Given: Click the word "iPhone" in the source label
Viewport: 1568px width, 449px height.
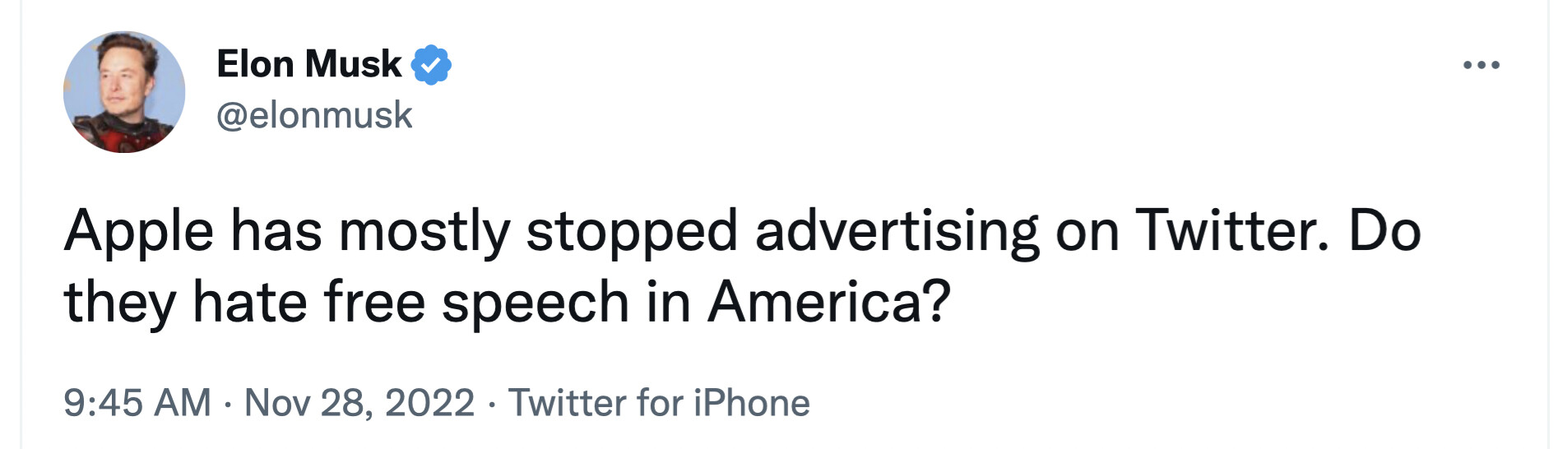Looking at the screenshot, I should tap(751, 403).
